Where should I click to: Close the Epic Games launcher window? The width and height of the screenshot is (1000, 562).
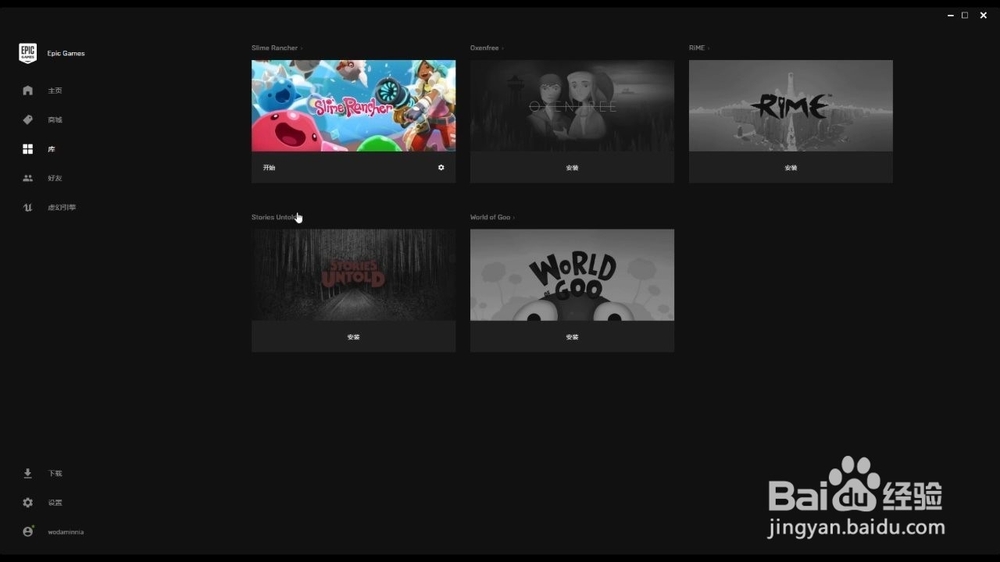tap(983, 15)
